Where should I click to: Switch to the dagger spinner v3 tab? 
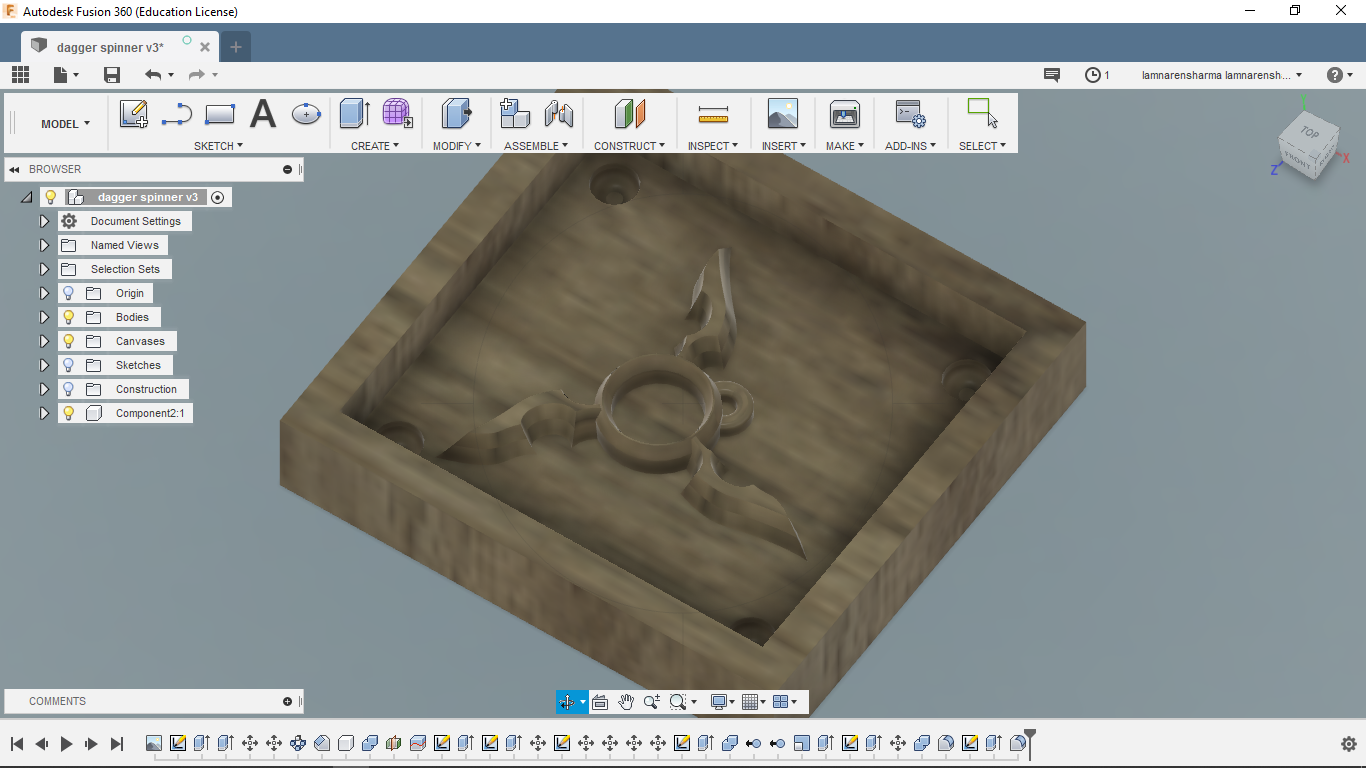tap(110, 47)
